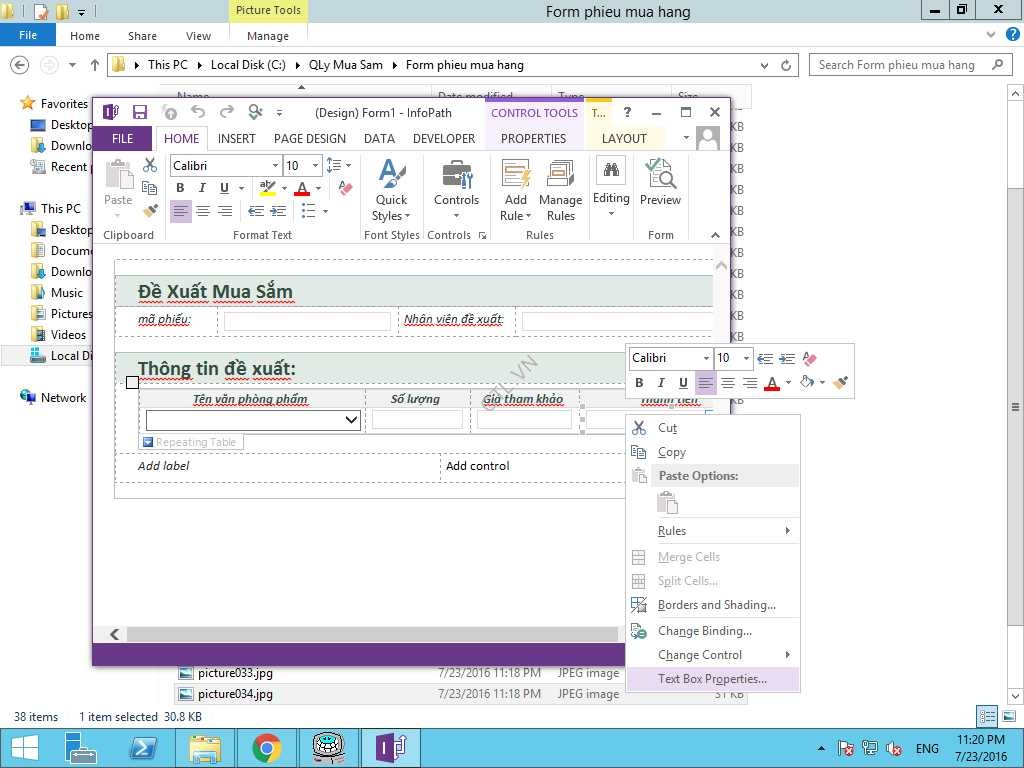Click the Clear Formatting eraser in the ribbon

click(x=346, y=188)
